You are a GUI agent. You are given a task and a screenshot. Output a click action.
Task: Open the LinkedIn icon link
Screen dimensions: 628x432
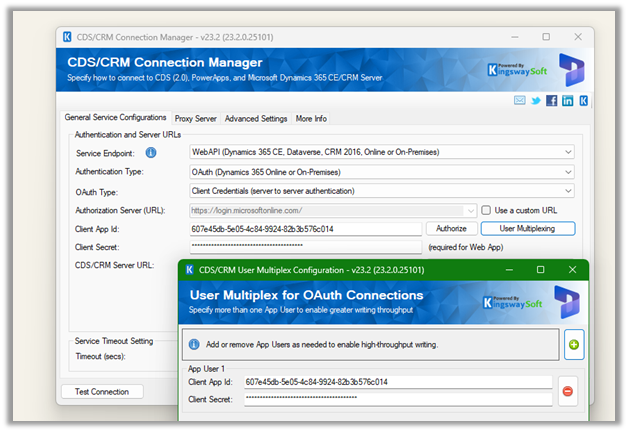(568, 101)
